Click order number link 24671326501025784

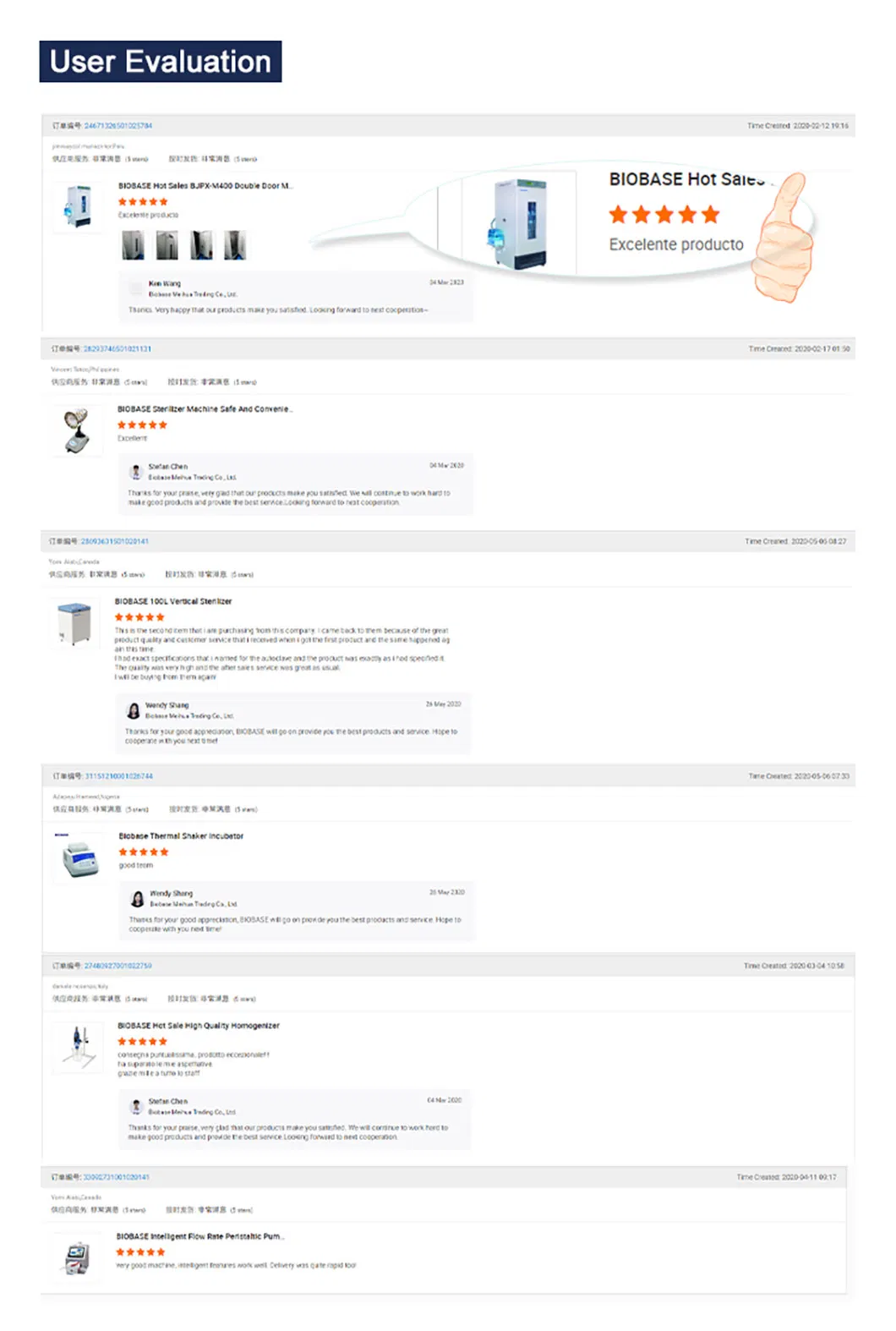click(x=118, y=126)
